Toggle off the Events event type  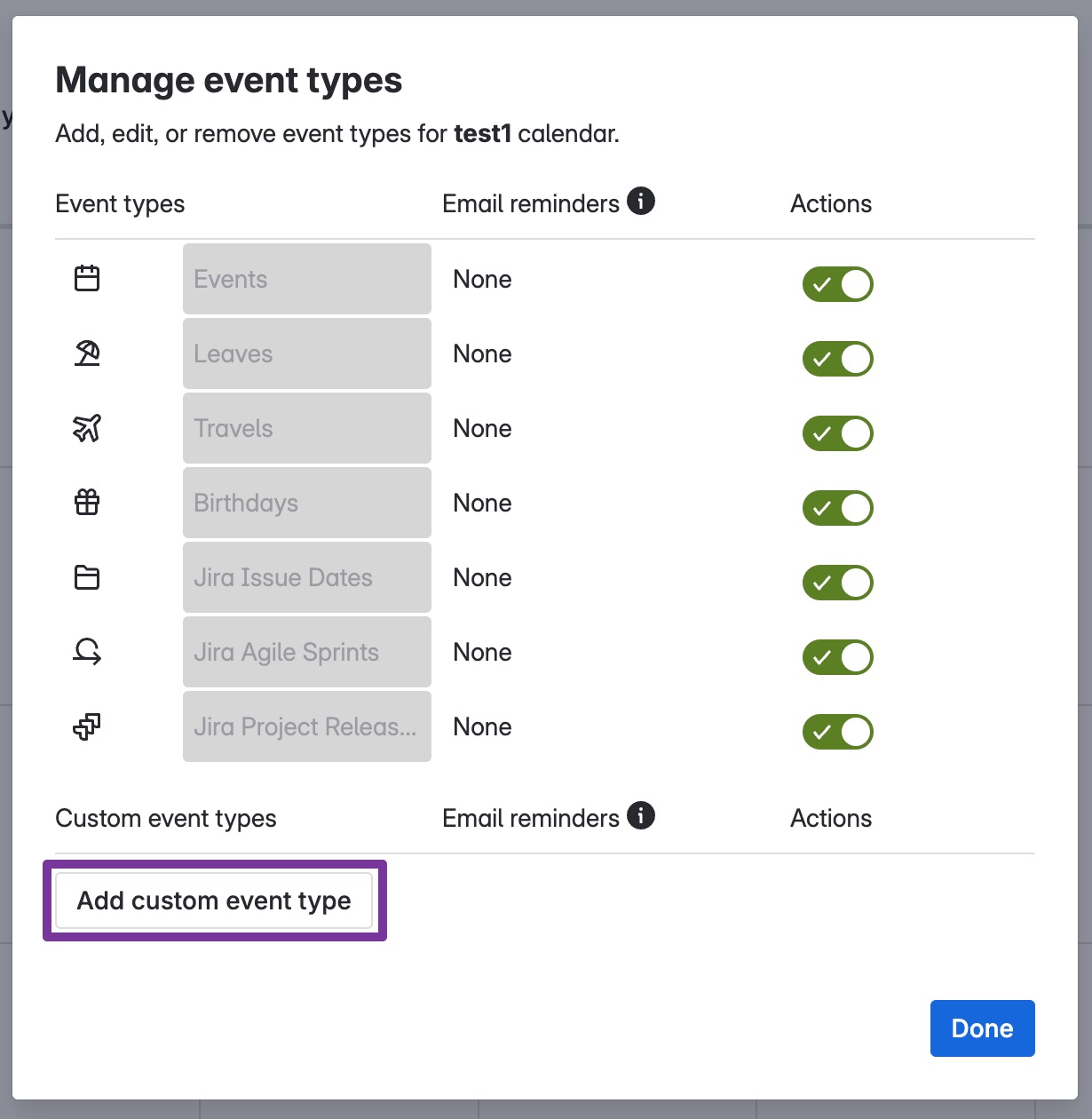point(838,284)
